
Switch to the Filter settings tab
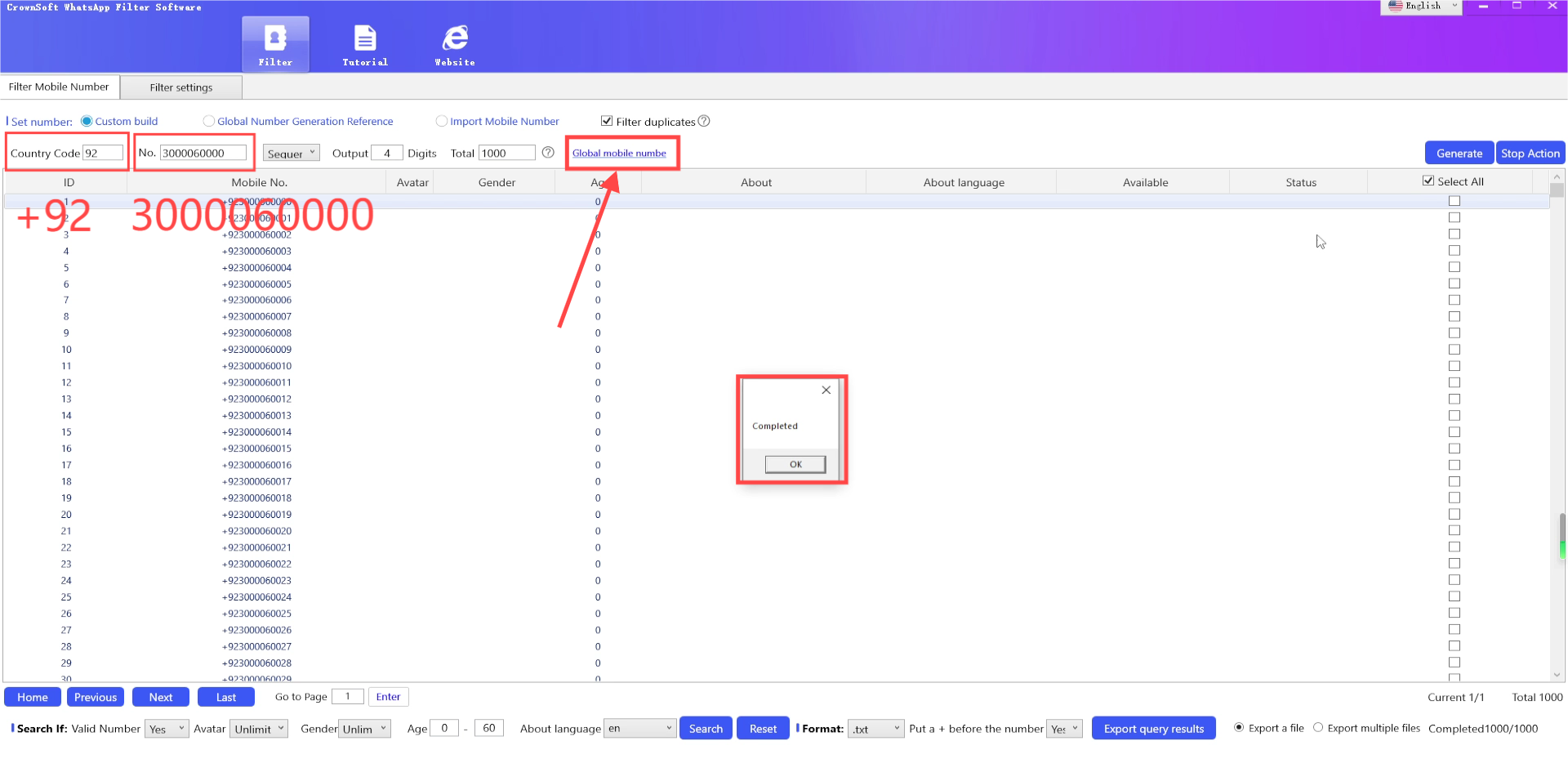[x=181, y=87]
